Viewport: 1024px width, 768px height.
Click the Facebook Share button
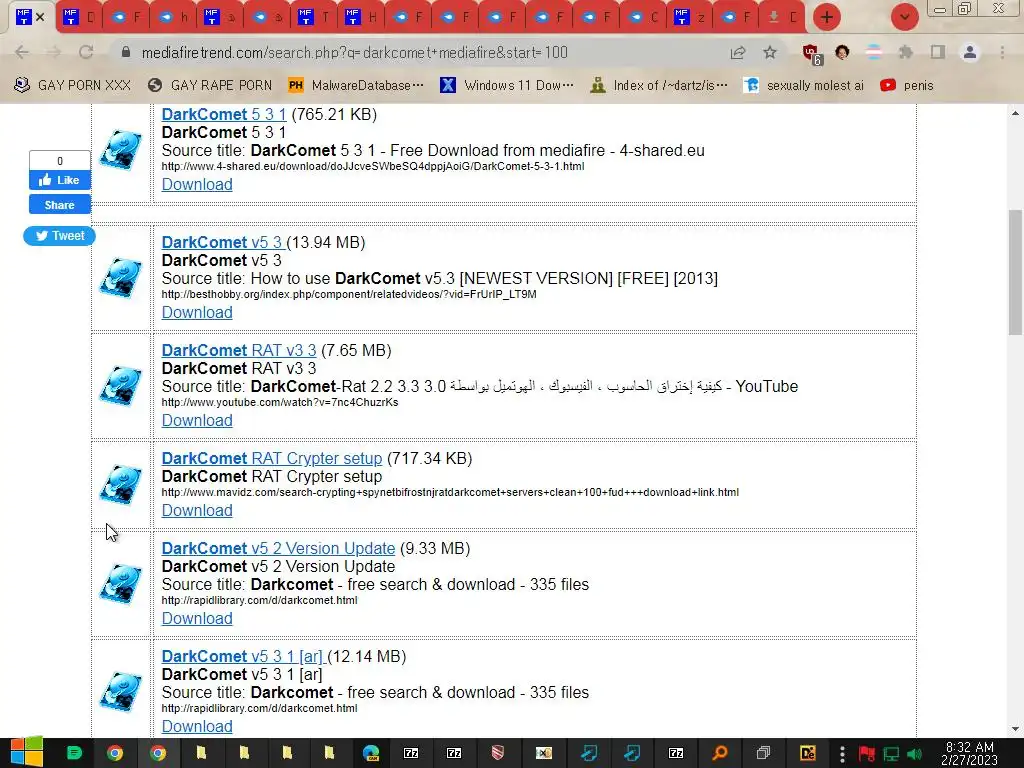click(59, 205)
